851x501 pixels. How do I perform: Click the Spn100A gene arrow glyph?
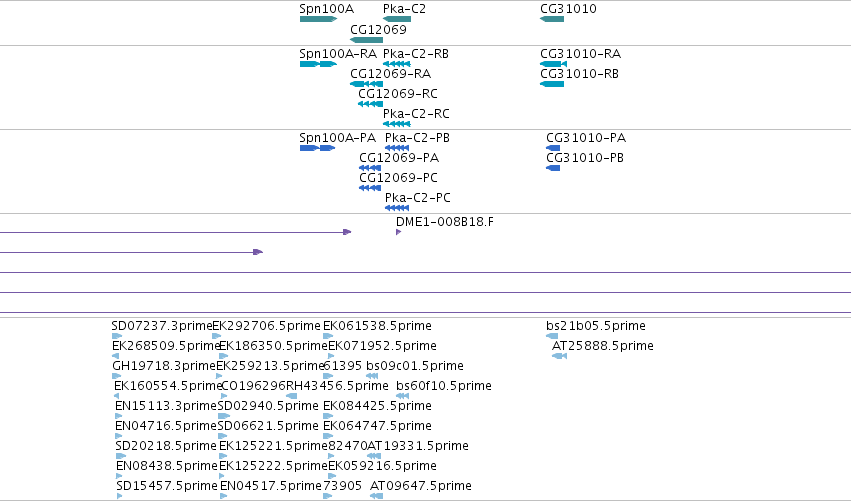[x=318, y=19]
